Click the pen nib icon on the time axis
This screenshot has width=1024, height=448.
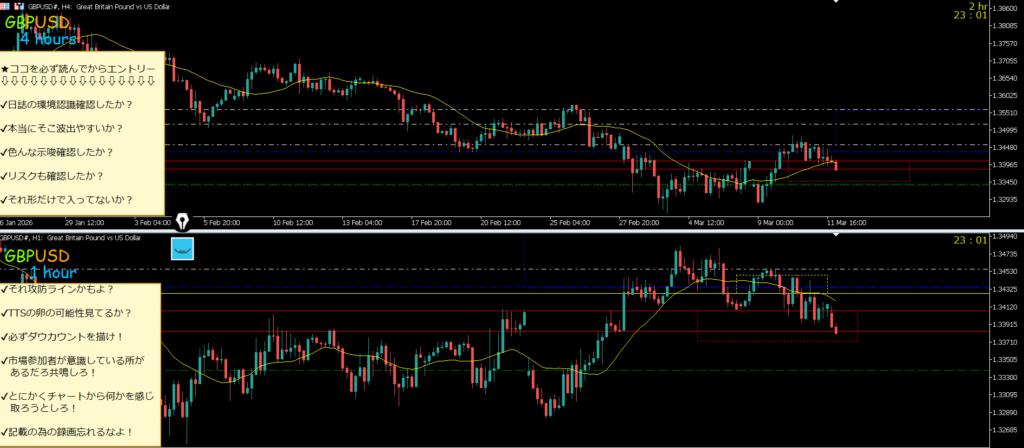coord(183,220)
